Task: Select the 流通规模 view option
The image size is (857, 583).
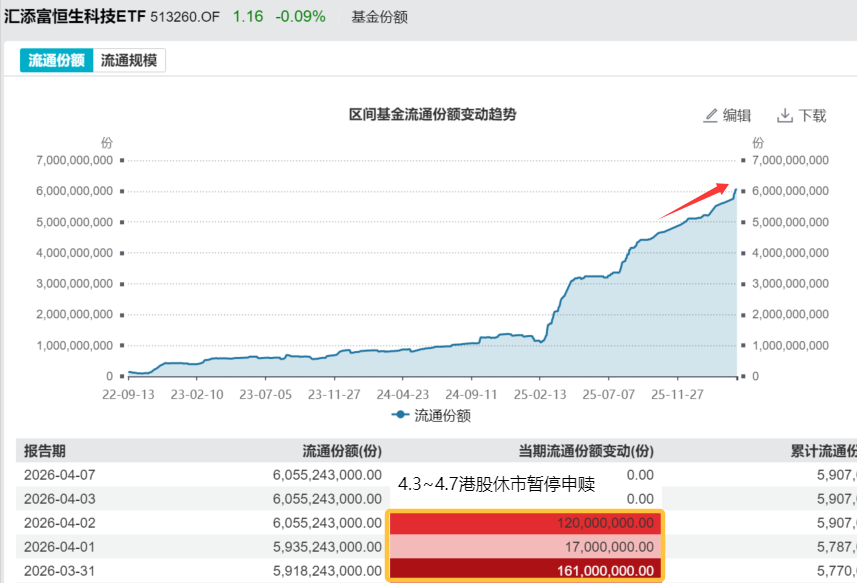Action: click(x=129, y=60)
